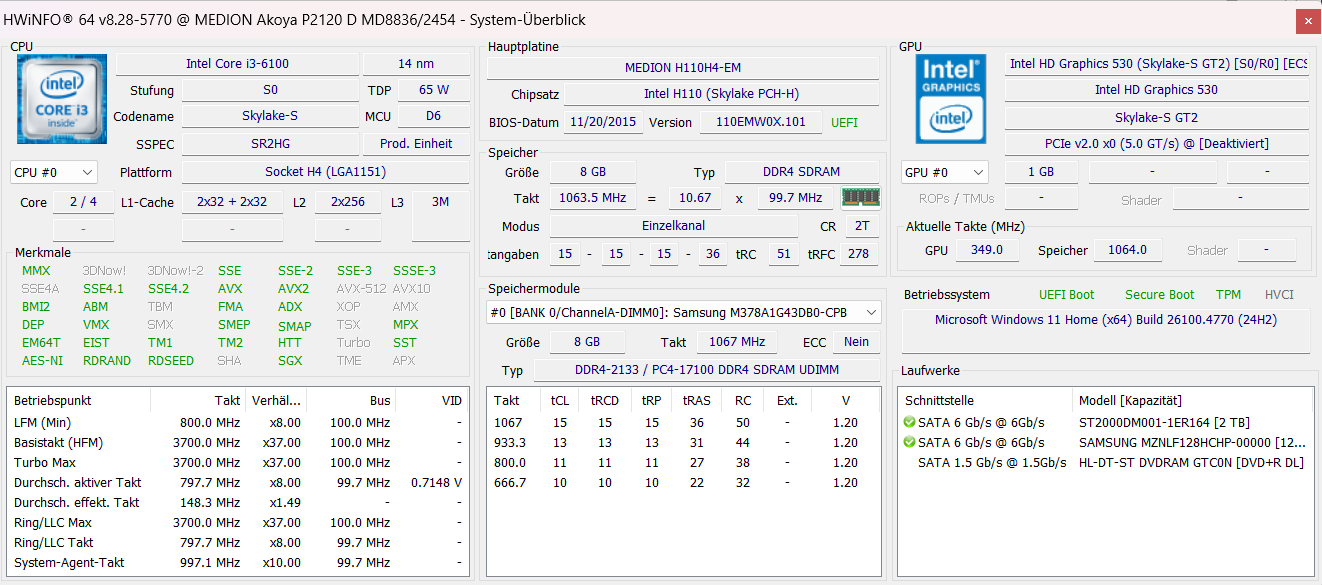1322x585 pixels.
Task: Click the UEFI Boot indicator
Action: (1066, 295)
